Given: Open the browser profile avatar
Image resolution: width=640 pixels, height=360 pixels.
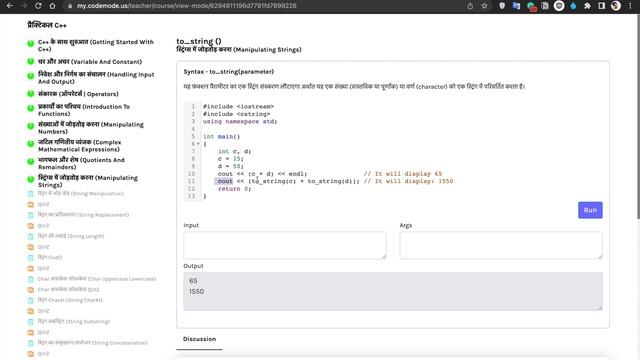Looking at the screenshot, I should [x=616, y=6].
